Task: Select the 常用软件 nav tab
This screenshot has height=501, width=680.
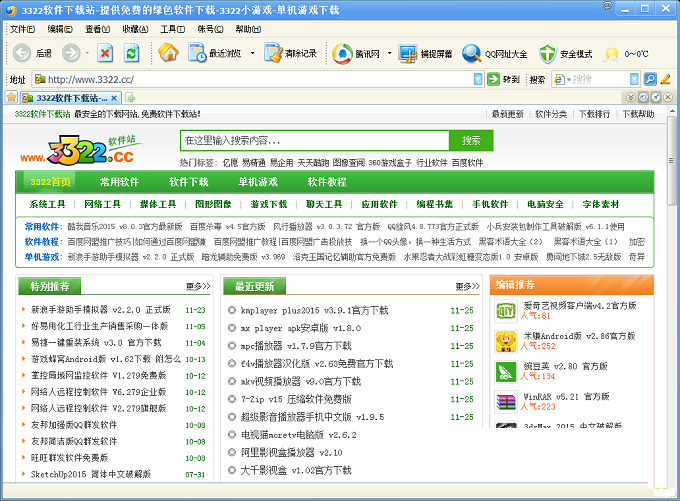Action: [119, 182]
